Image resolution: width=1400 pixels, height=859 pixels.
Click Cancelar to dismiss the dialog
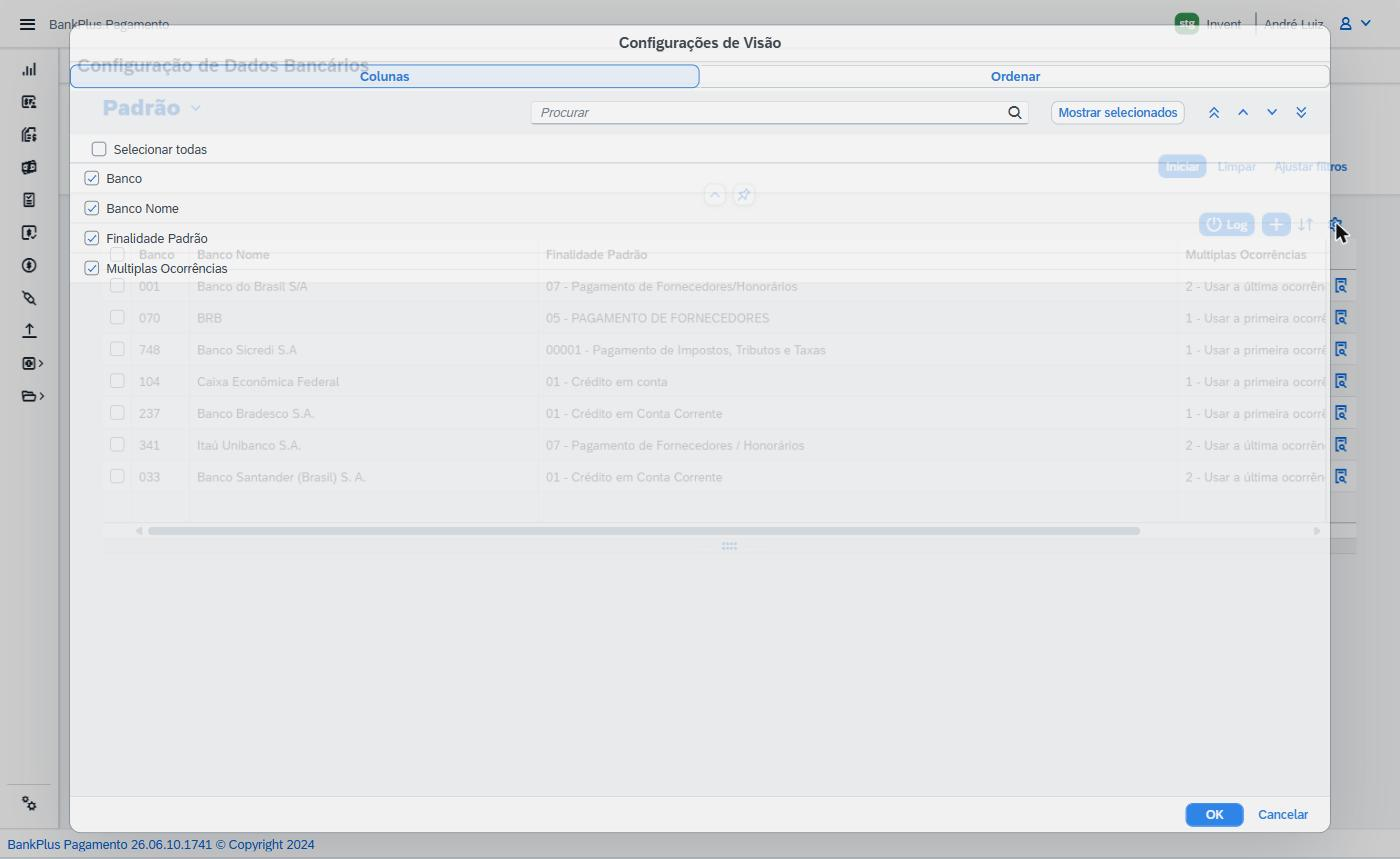pos(1283,815)
